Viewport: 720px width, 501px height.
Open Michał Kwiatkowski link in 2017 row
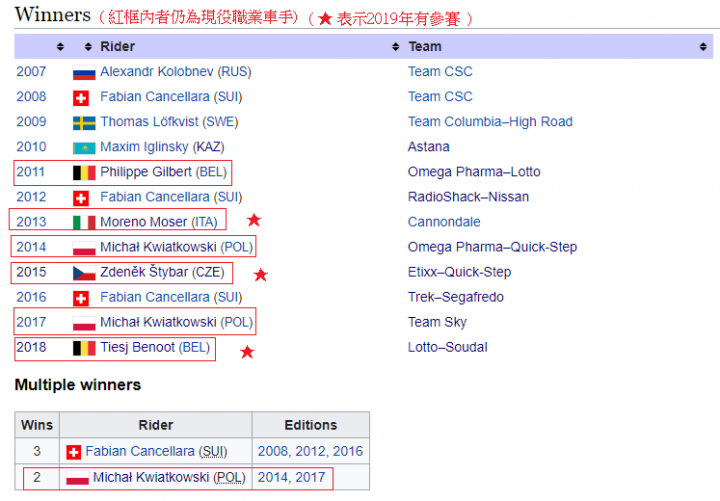[158, 322]
